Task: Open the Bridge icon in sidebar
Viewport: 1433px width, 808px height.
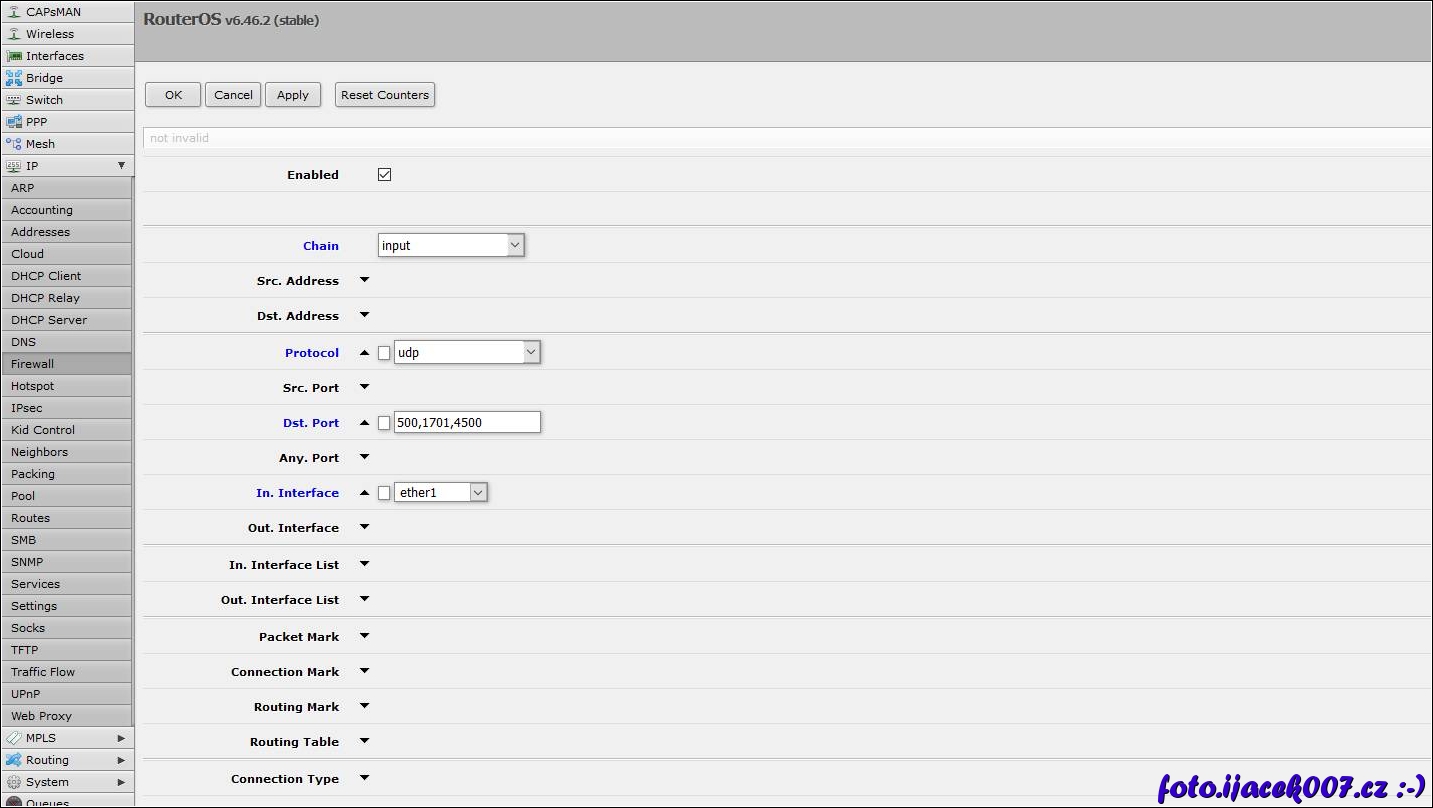Action: click(14, 78)
